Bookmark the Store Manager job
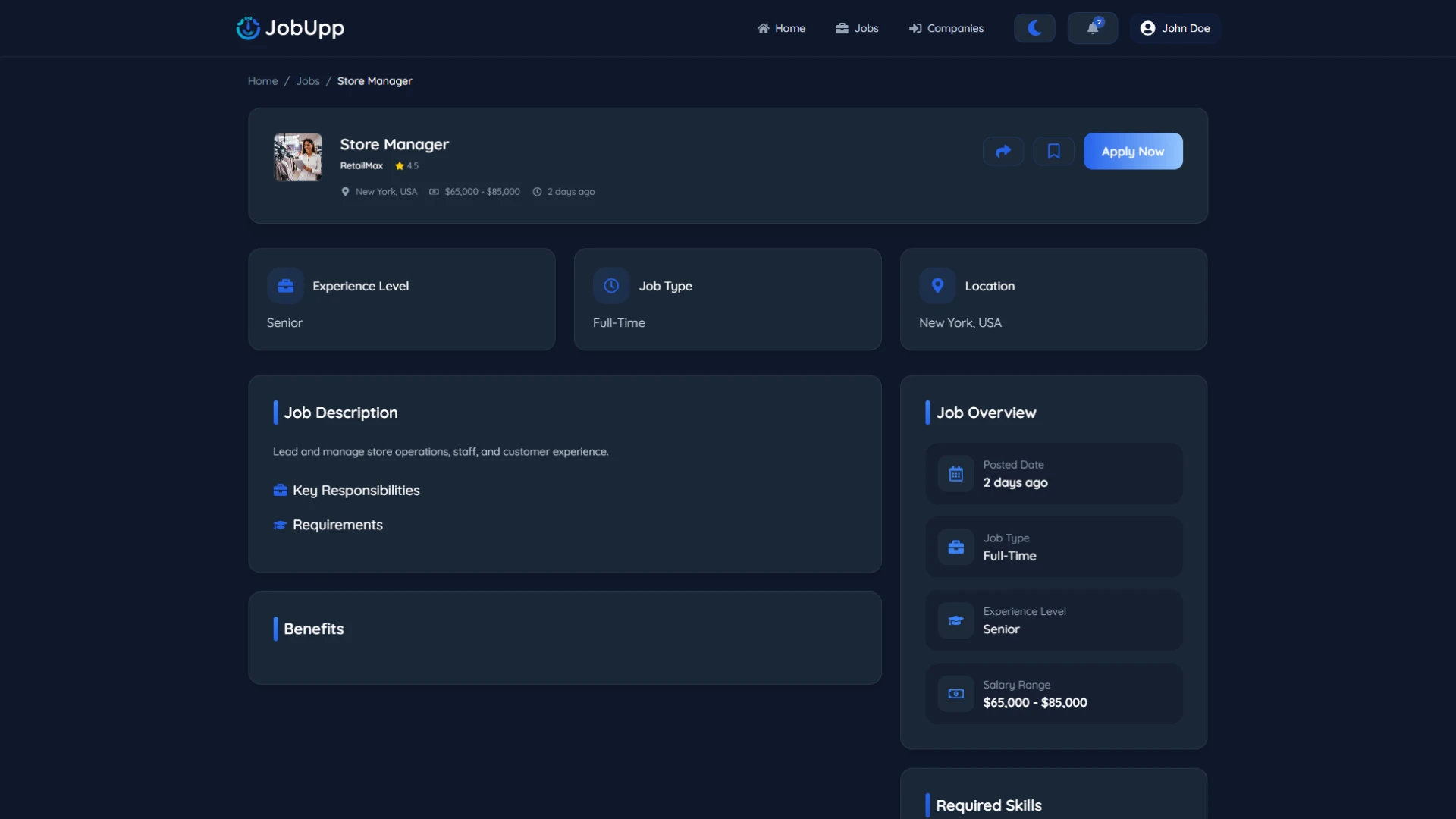Image resolution: width=1456 pixels, height=819 pixels. coord(1053,151)
